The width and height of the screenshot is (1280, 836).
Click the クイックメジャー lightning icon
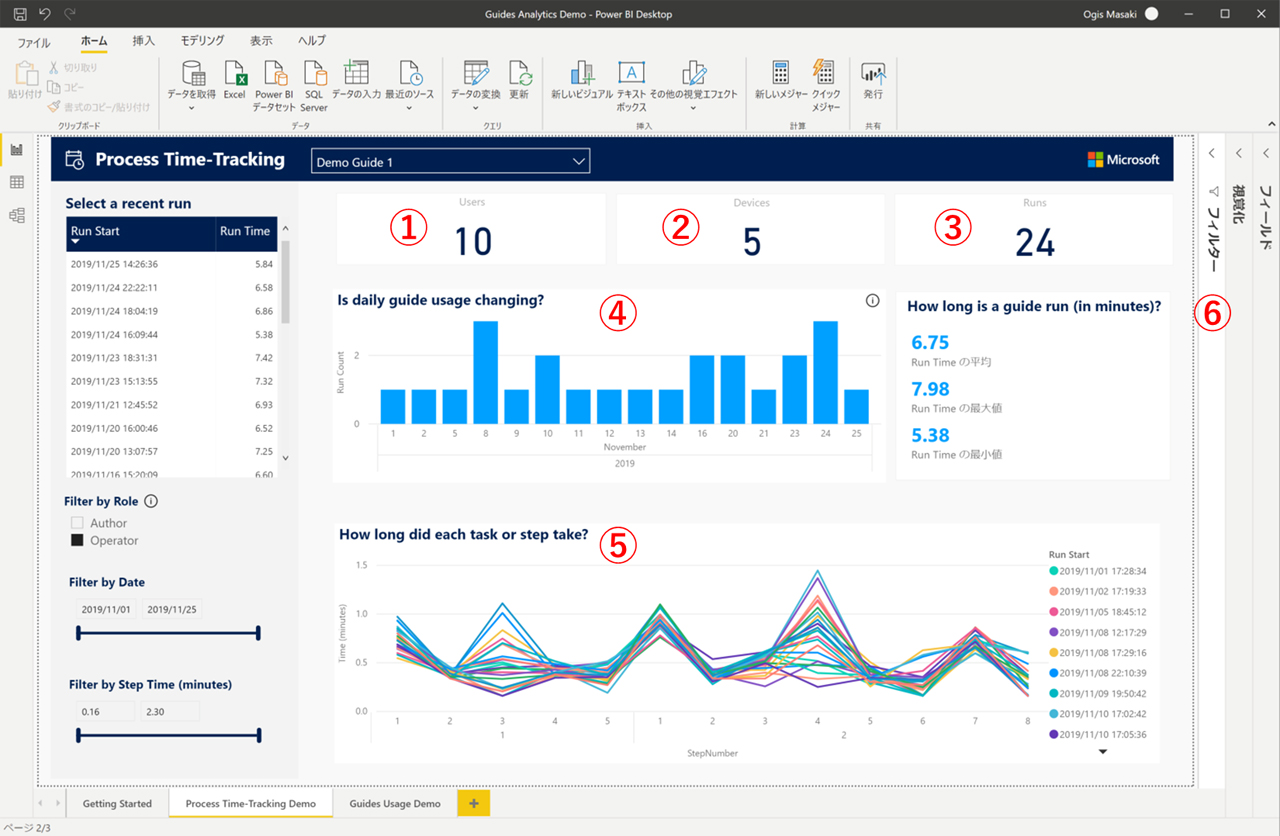pyautogui.click(x=825, y=73)
